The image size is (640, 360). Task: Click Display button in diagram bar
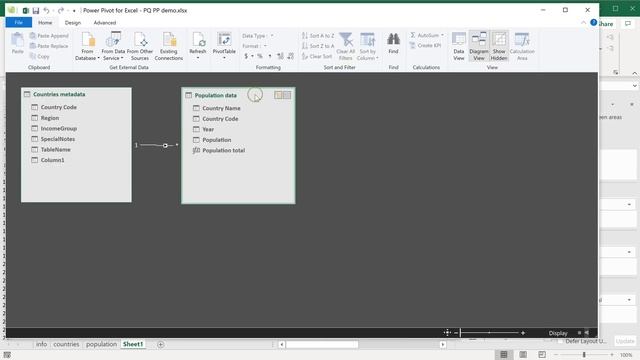coord(558,333)
